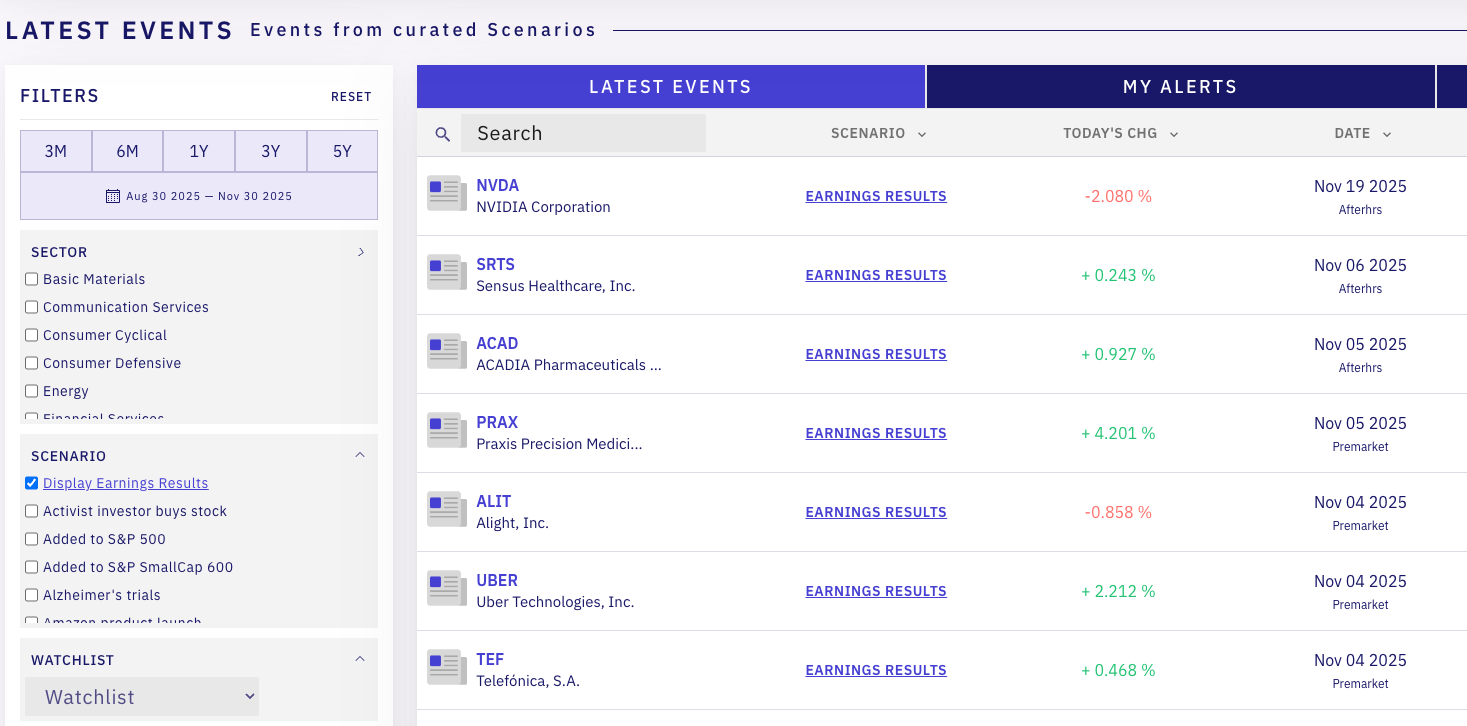Check the Energy sector
The image size is (1467, 726).
pos(32,391)
